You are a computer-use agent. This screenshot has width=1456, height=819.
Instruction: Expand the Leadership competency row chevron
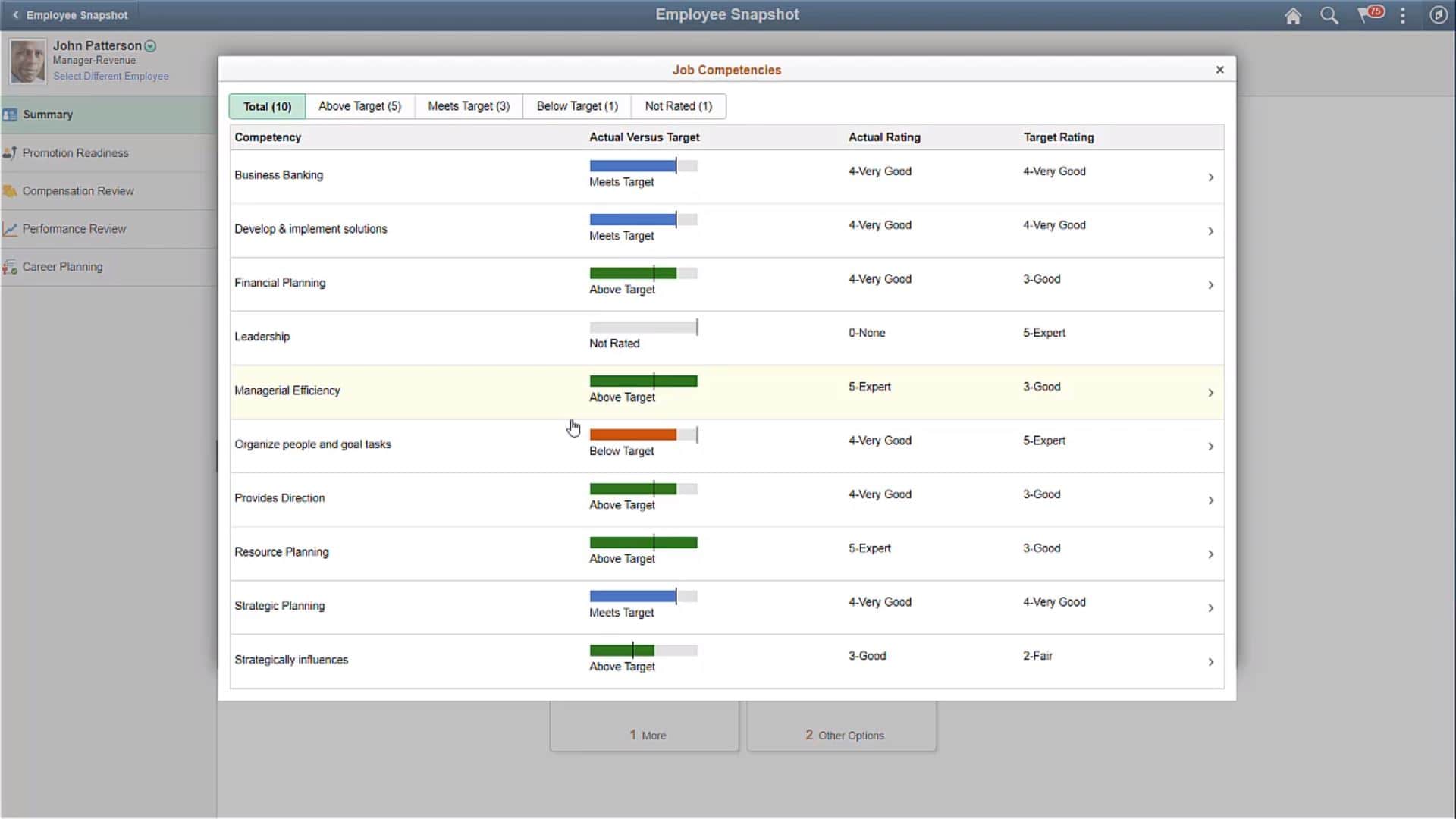1210,338
